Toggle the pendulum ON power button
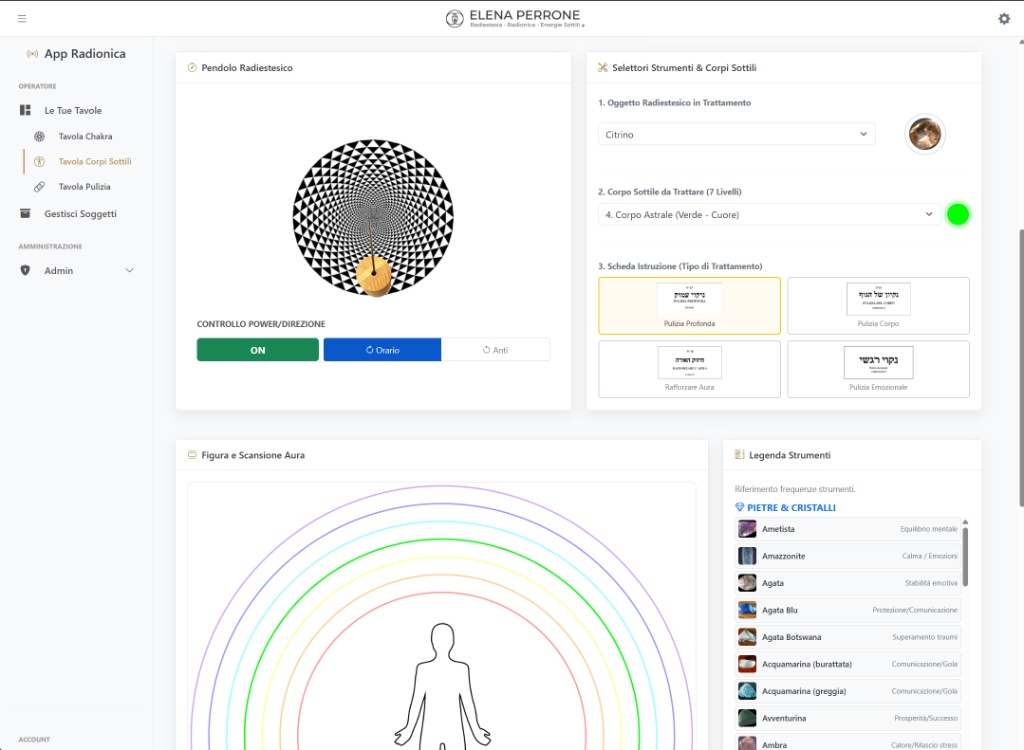 [x=257, y=350]
